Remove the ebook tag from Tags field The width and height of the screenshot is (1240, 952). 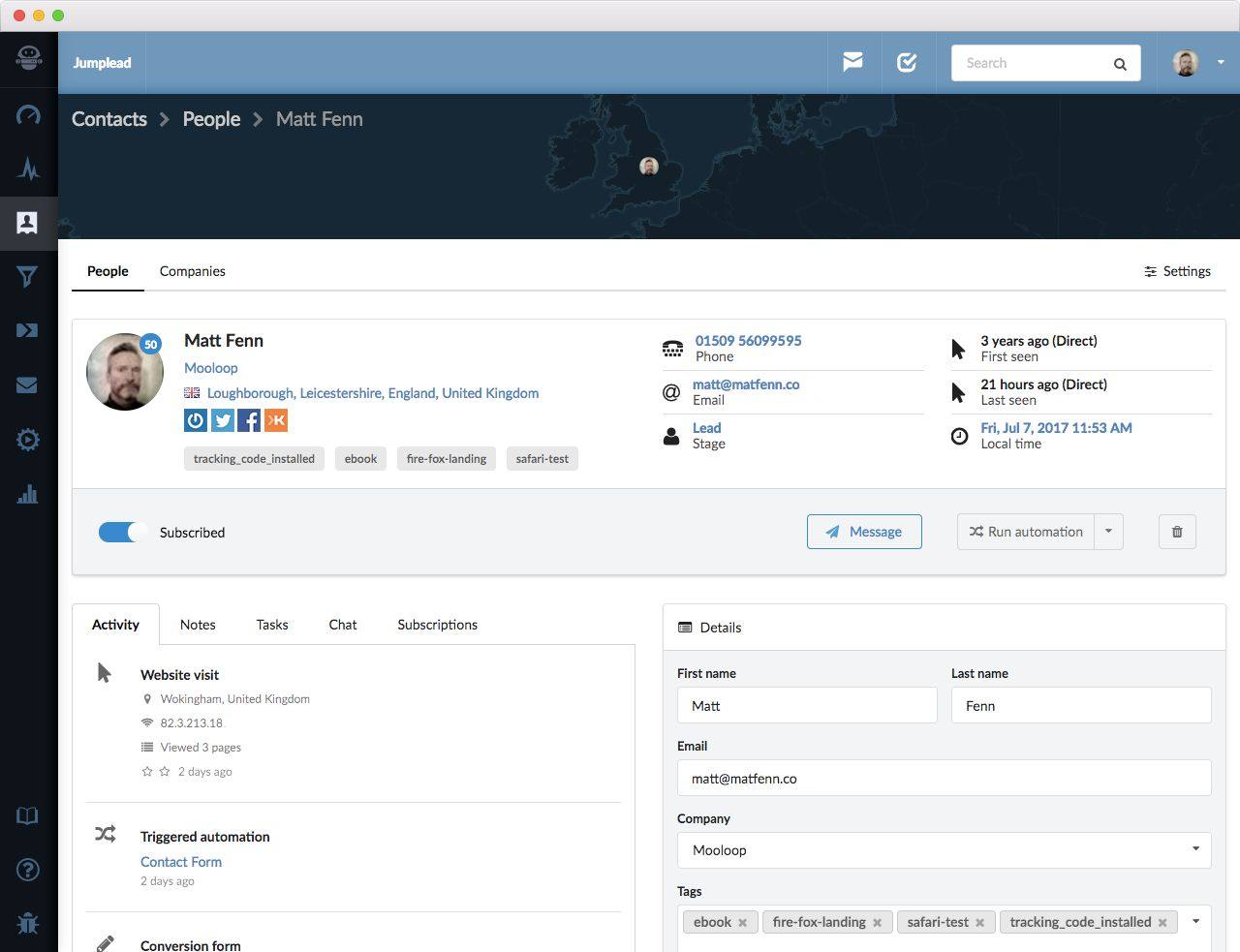(743, 923)
